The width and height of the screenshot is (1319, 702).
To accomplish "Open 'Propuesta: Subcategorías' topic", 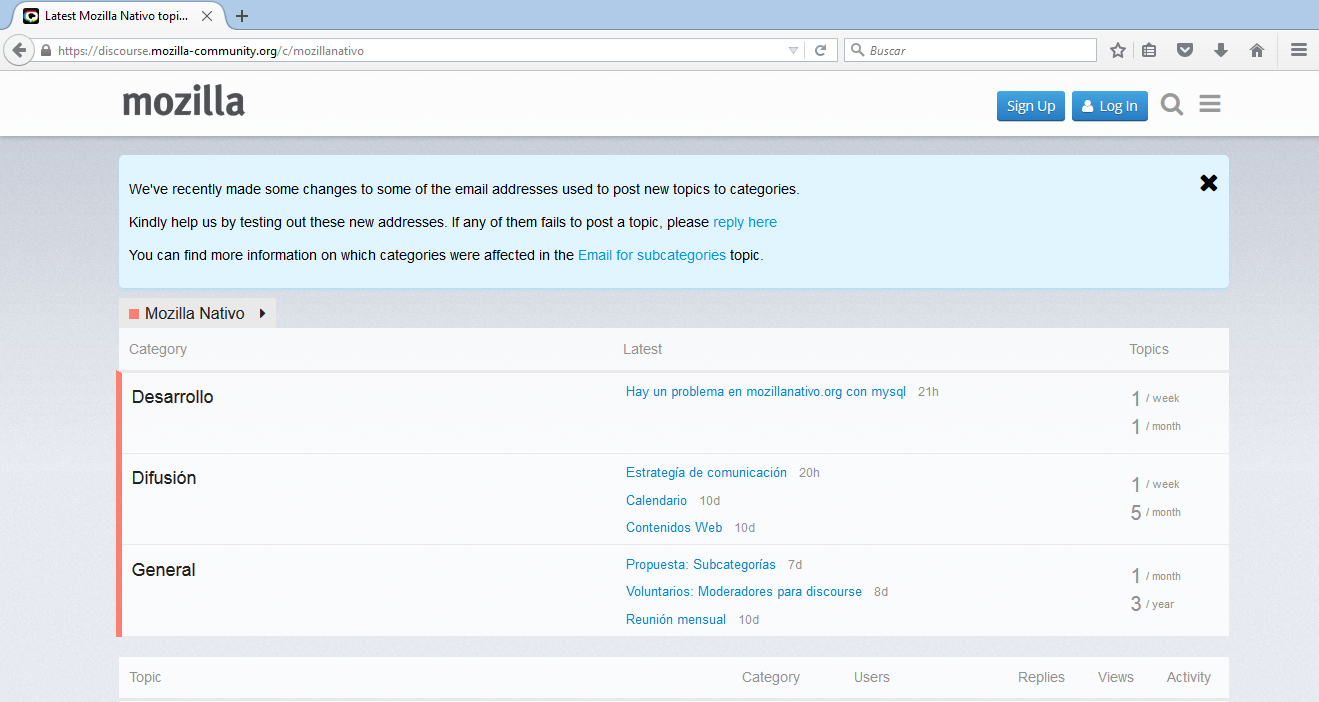I will [x=701, y=565].
